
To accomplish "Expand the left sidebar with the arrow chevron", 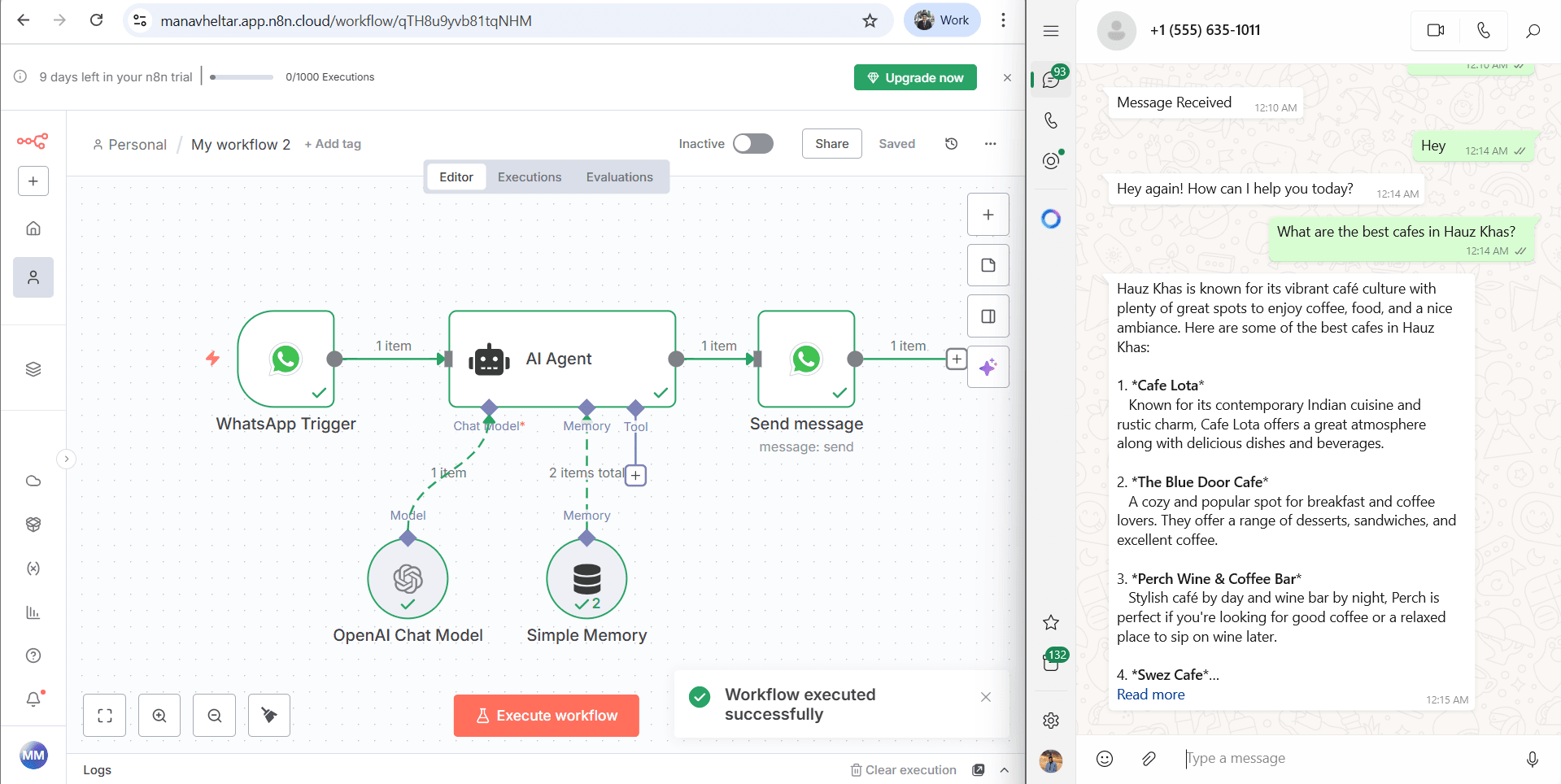I will (66, 459).
